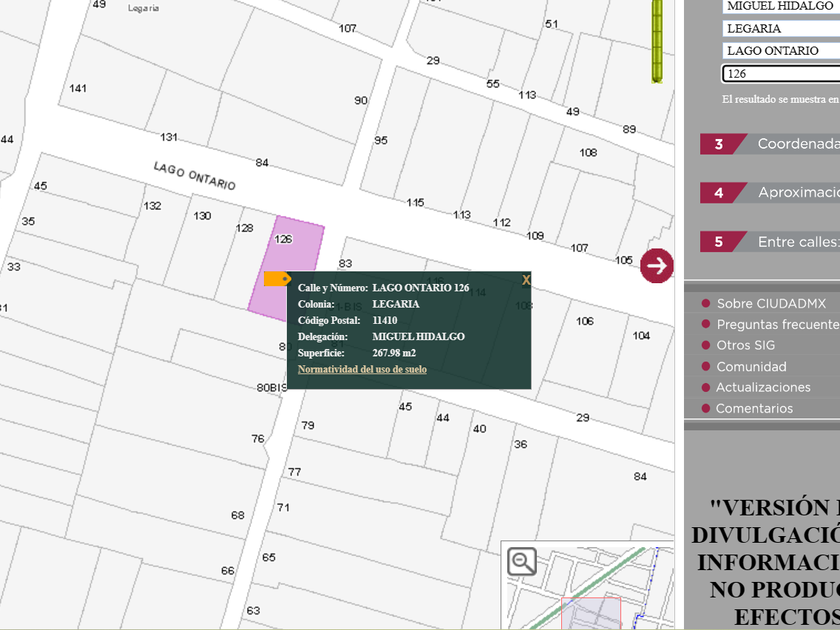Click the LEGARIA colonia input field
Image resolution: width=840 pixels, height=630 pixels.
pos(780,28)
